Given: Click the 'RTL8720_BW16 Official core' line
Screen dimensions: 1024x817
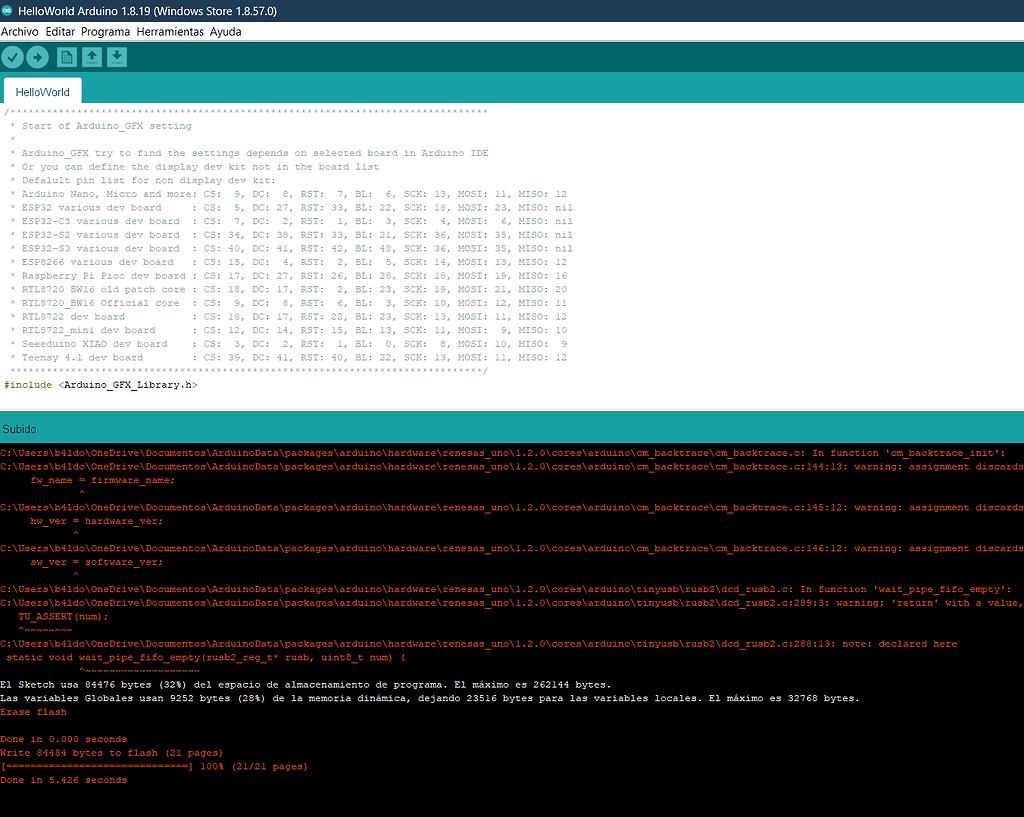Looking at the screenshot, I should (289, 303).
